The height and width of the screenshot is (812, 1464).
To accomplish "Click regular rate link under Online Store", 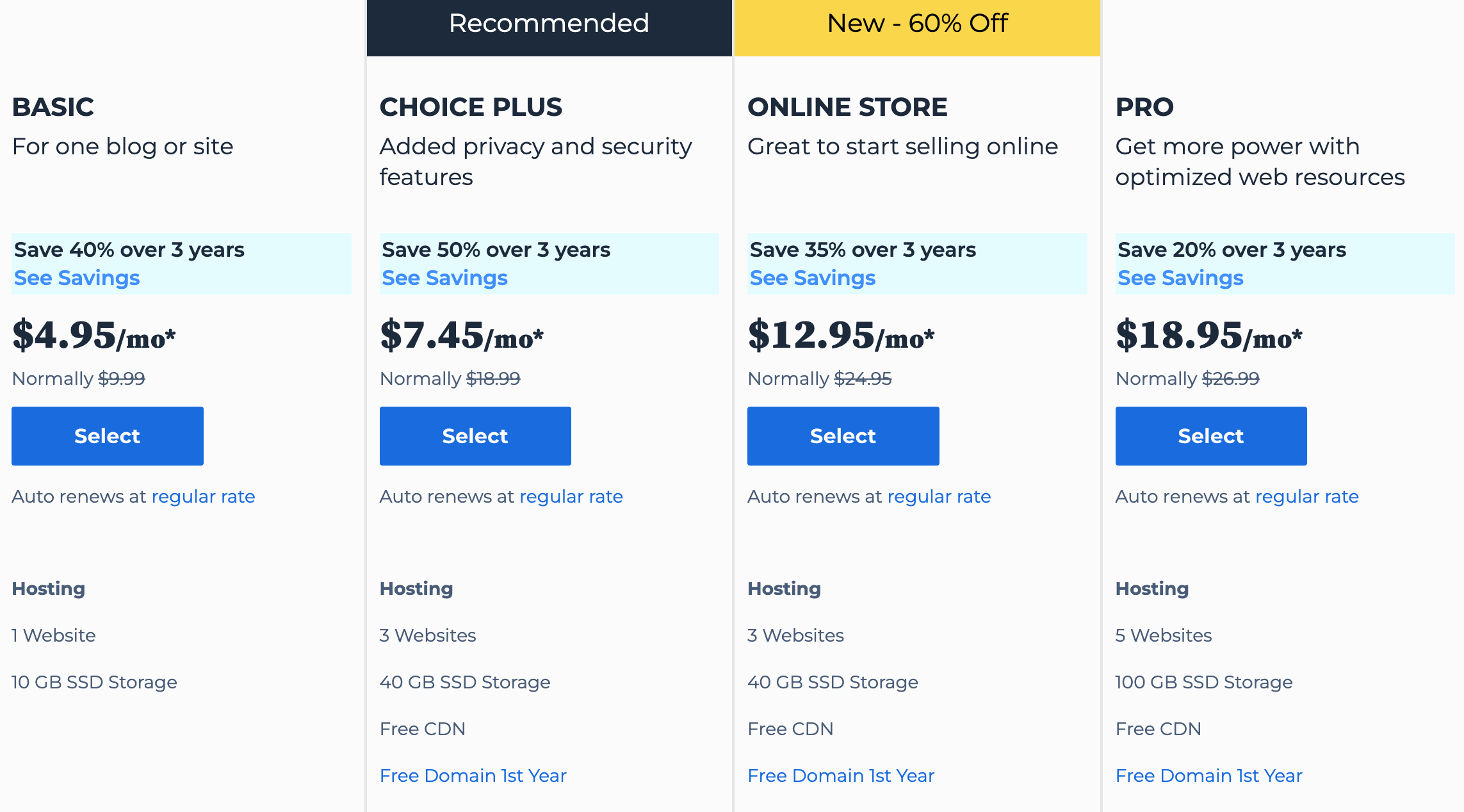I will pyautogui.click(x=939, y=497).
